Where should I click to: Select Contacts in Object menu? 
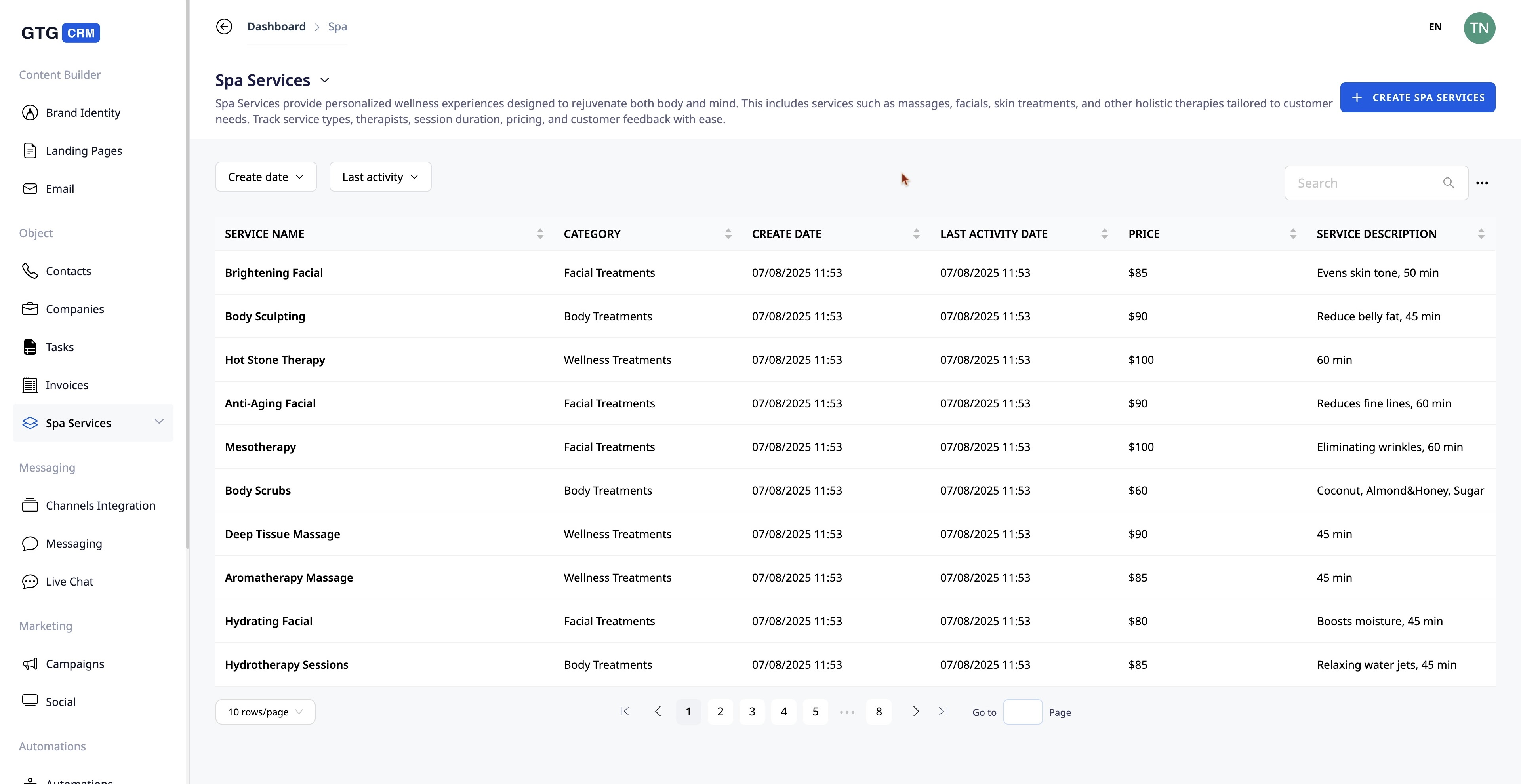68,271
